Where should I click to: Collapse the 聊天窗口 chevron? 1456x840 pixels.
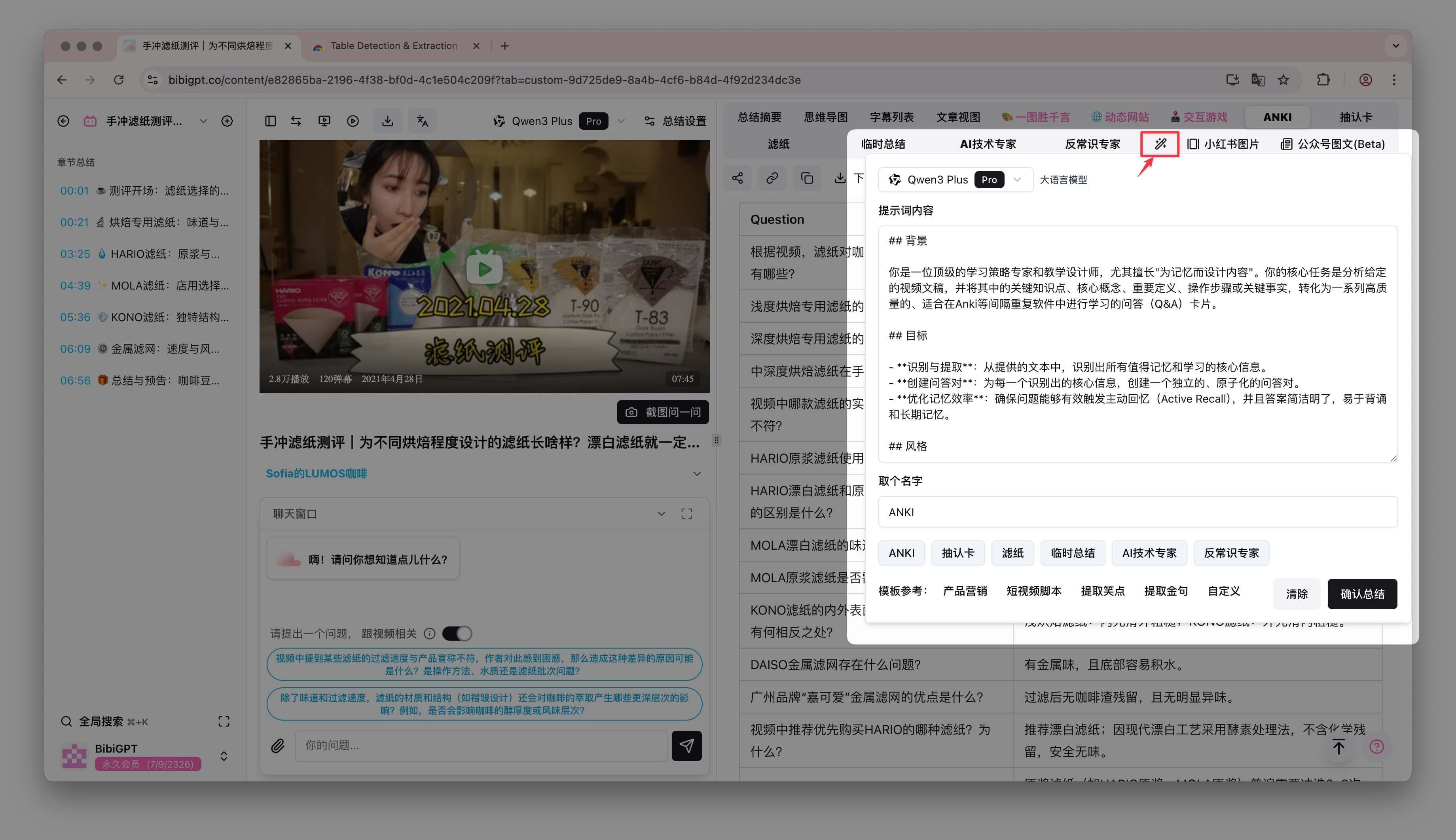662,513
